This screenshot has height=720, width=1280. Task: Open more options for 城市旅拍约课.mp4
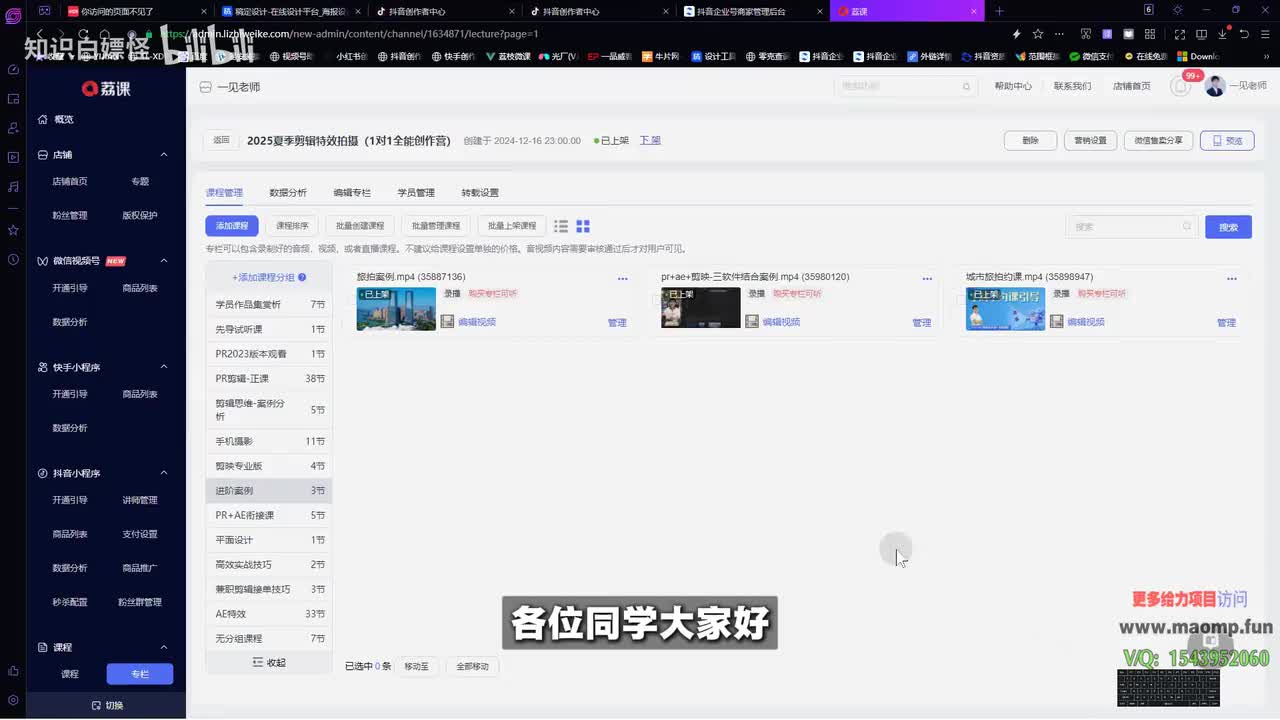tap(1232, 278)
